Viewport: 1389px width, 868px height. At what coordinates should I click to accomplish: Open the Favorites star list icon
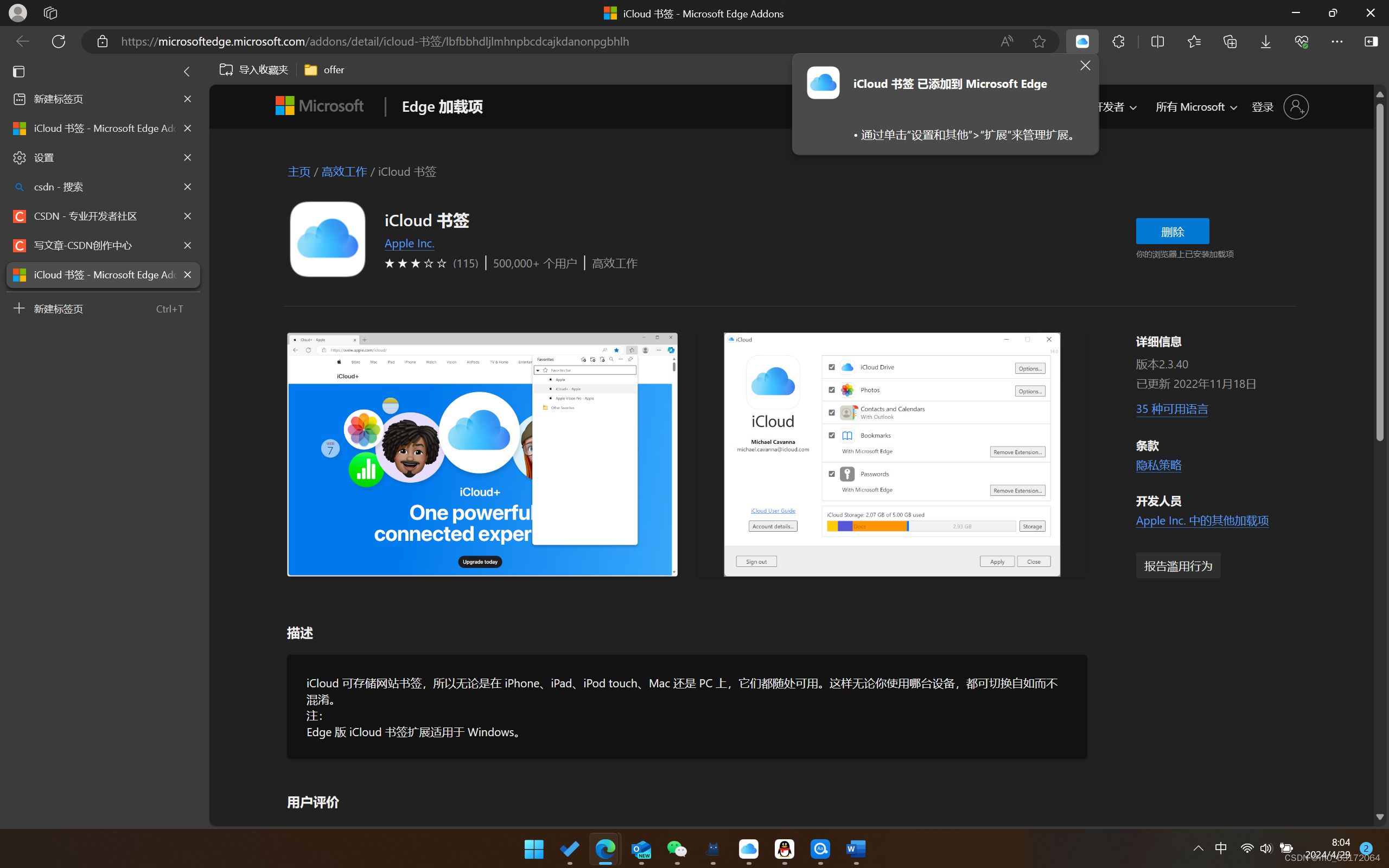(1194, 41)
